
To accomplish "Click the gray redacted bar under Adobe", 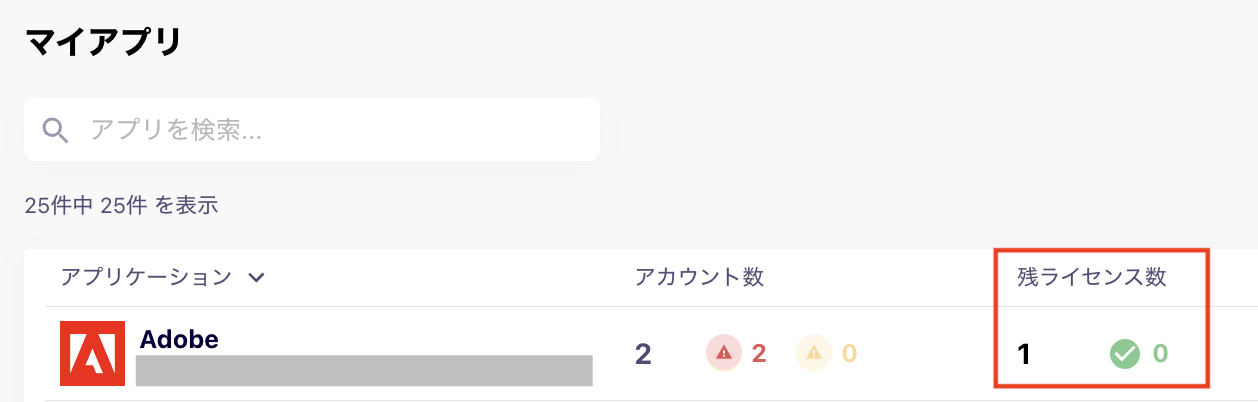I will click(x=364, y=370).
